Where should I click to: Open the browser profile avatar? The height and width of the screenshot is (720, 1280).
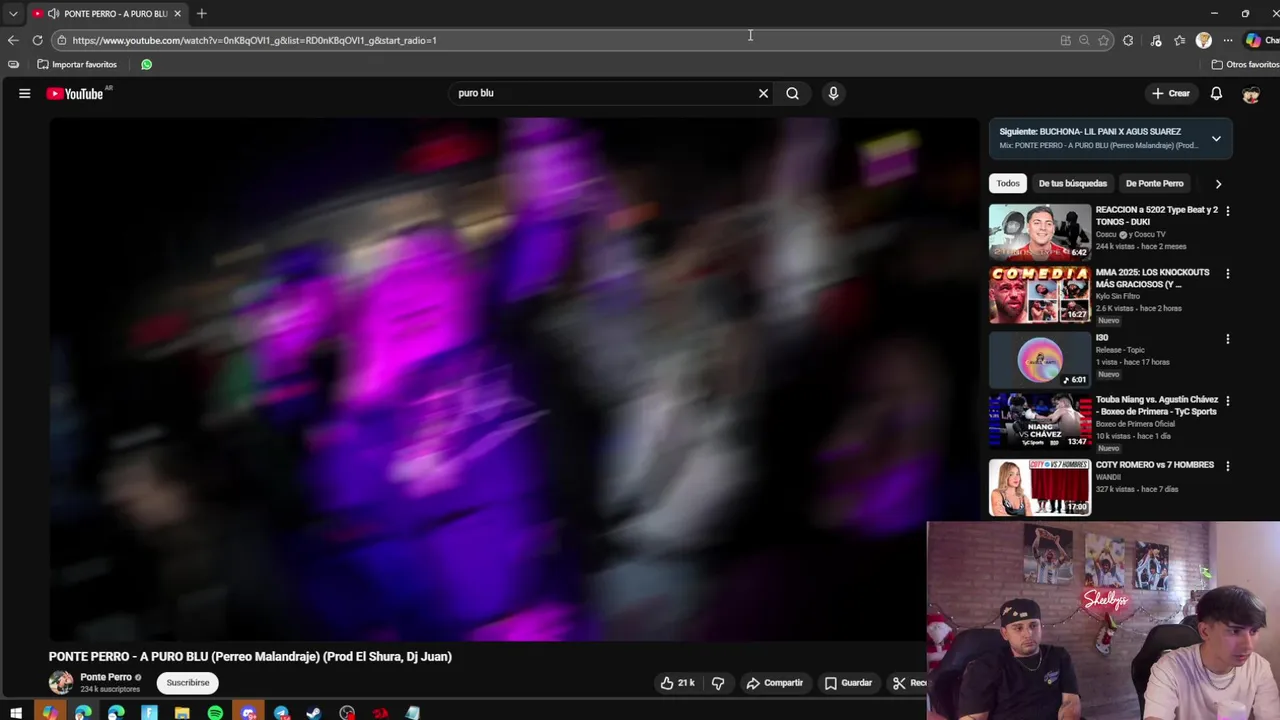[x=1204, y=40]
